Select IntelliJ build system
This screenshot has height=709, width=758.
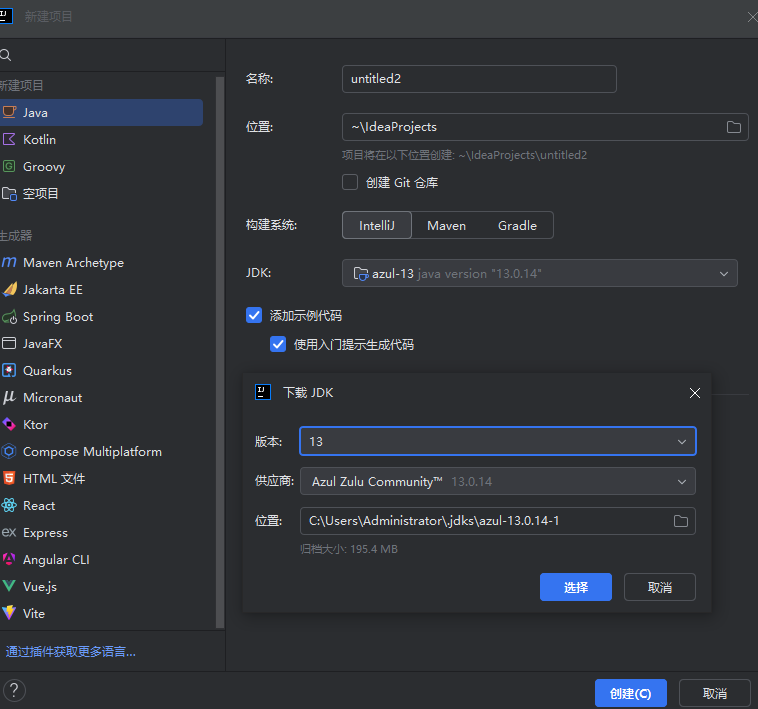click(x=377, y=225)
